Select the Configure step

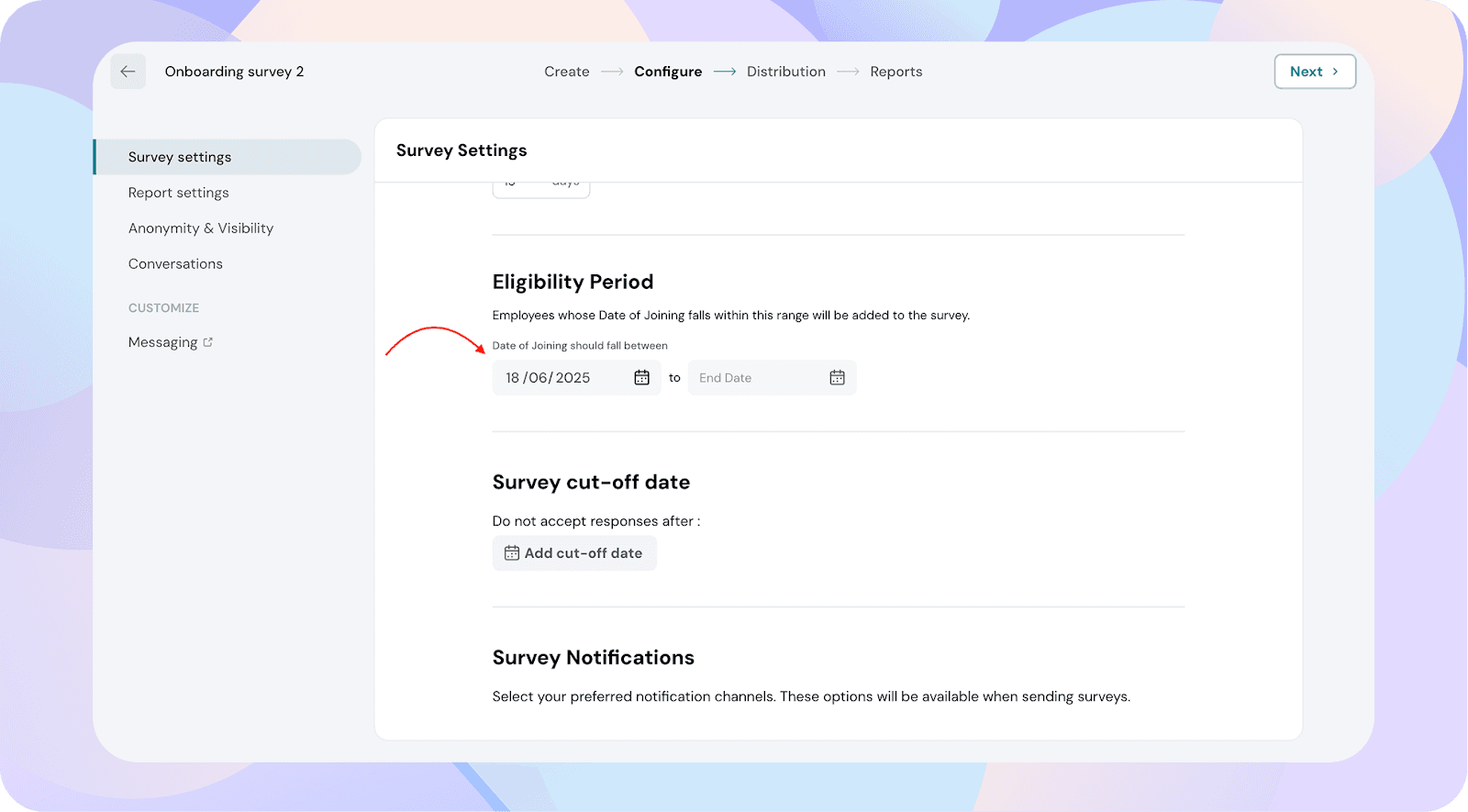668,72
